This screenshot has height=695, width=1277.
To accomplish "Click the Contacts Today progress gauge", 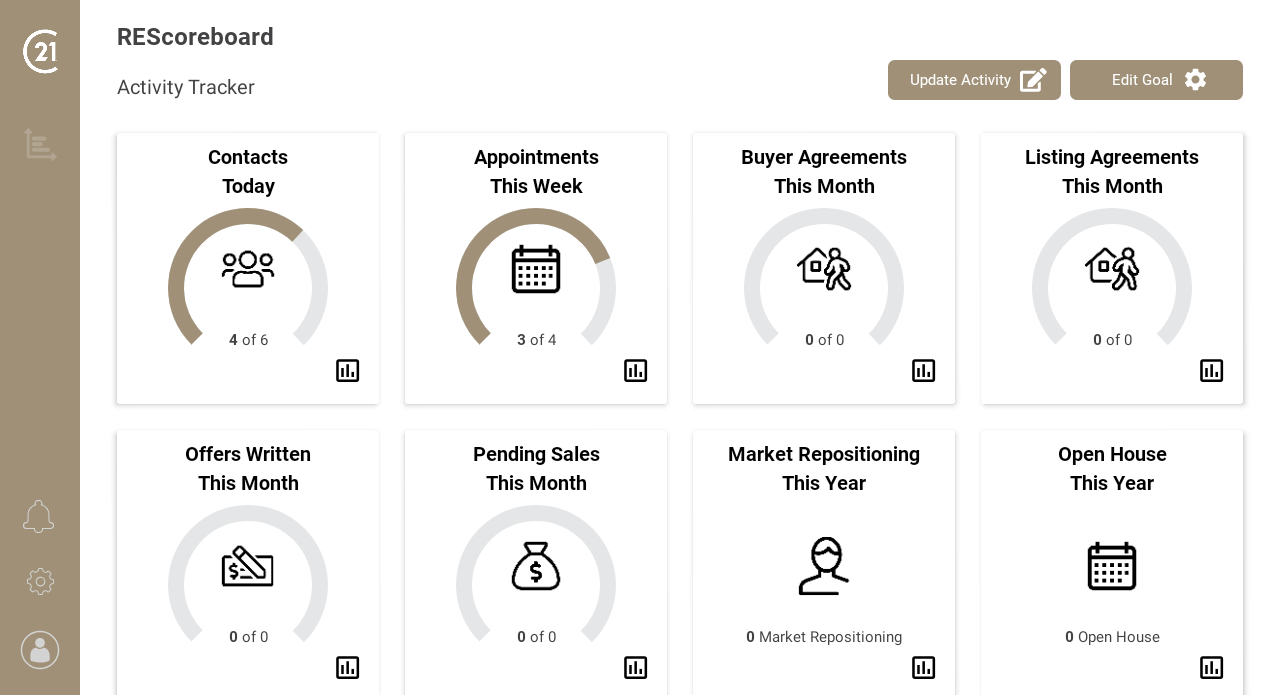I will [x=248, y=270].
